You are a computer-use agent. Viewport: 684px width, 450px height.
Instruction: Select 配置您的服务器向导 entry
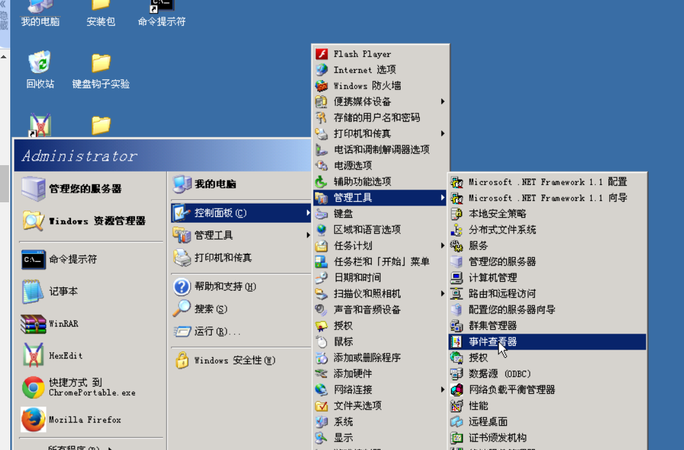coord(547,310)
